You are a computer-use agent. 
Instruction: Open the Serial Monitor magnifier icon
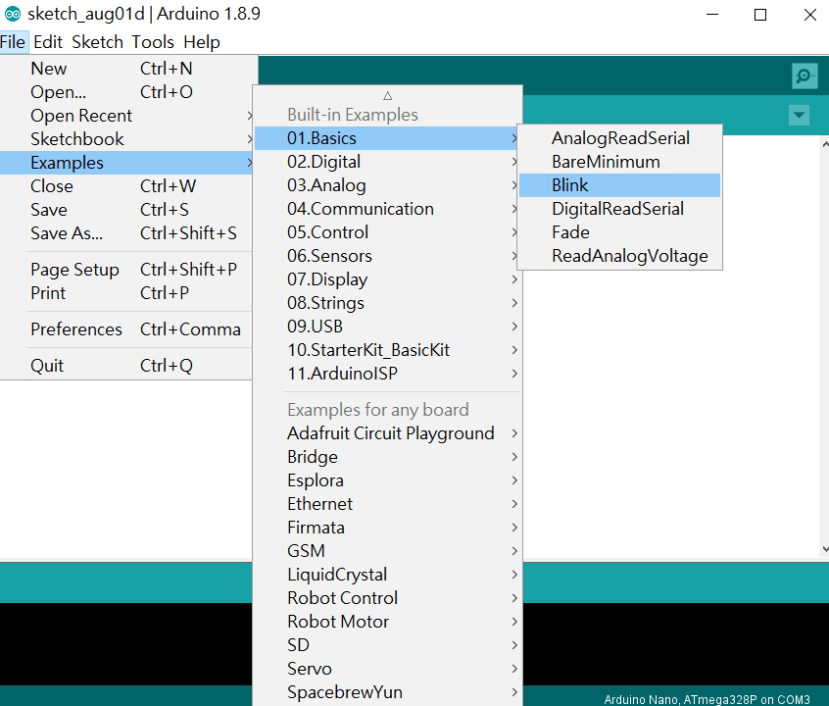pyautogui.click(x=804, y=76)
